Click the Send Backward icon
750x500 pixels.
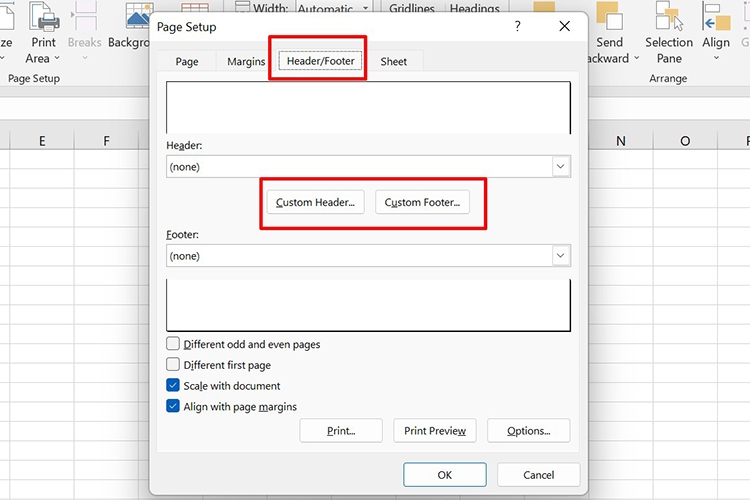(609, 17)
